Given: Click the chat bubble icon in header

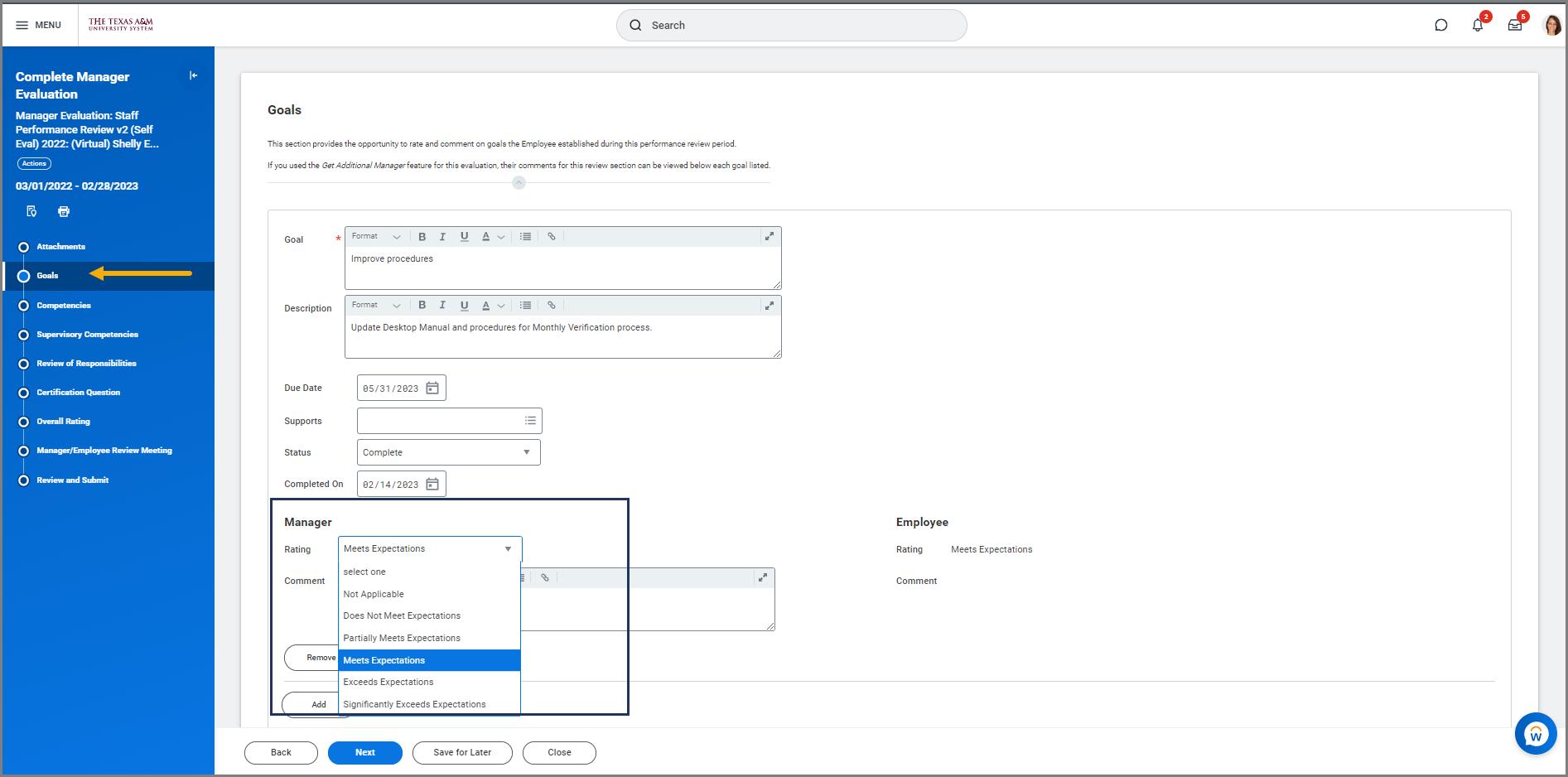Looking at the screenshot, I should pyautogui.click(x=1440, y=25).
